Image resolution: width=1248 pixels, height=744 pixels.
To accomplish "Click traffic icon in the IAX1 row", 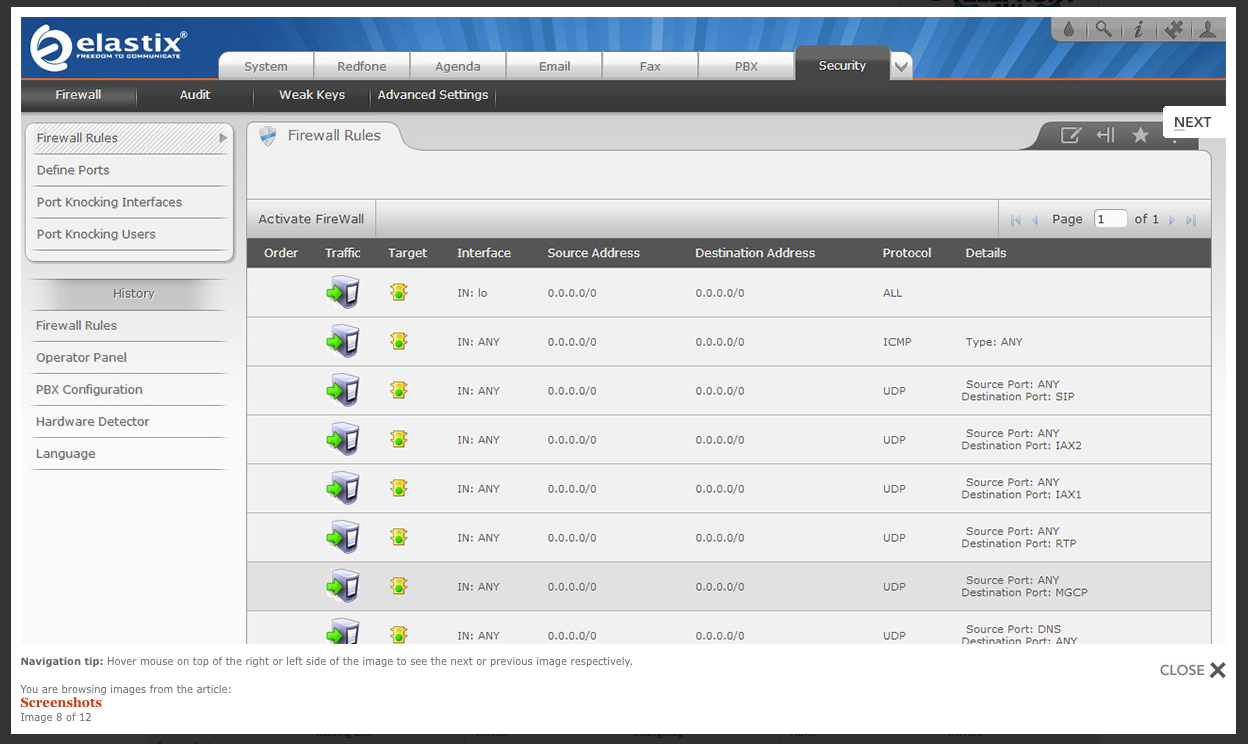I will click(343, 489).
